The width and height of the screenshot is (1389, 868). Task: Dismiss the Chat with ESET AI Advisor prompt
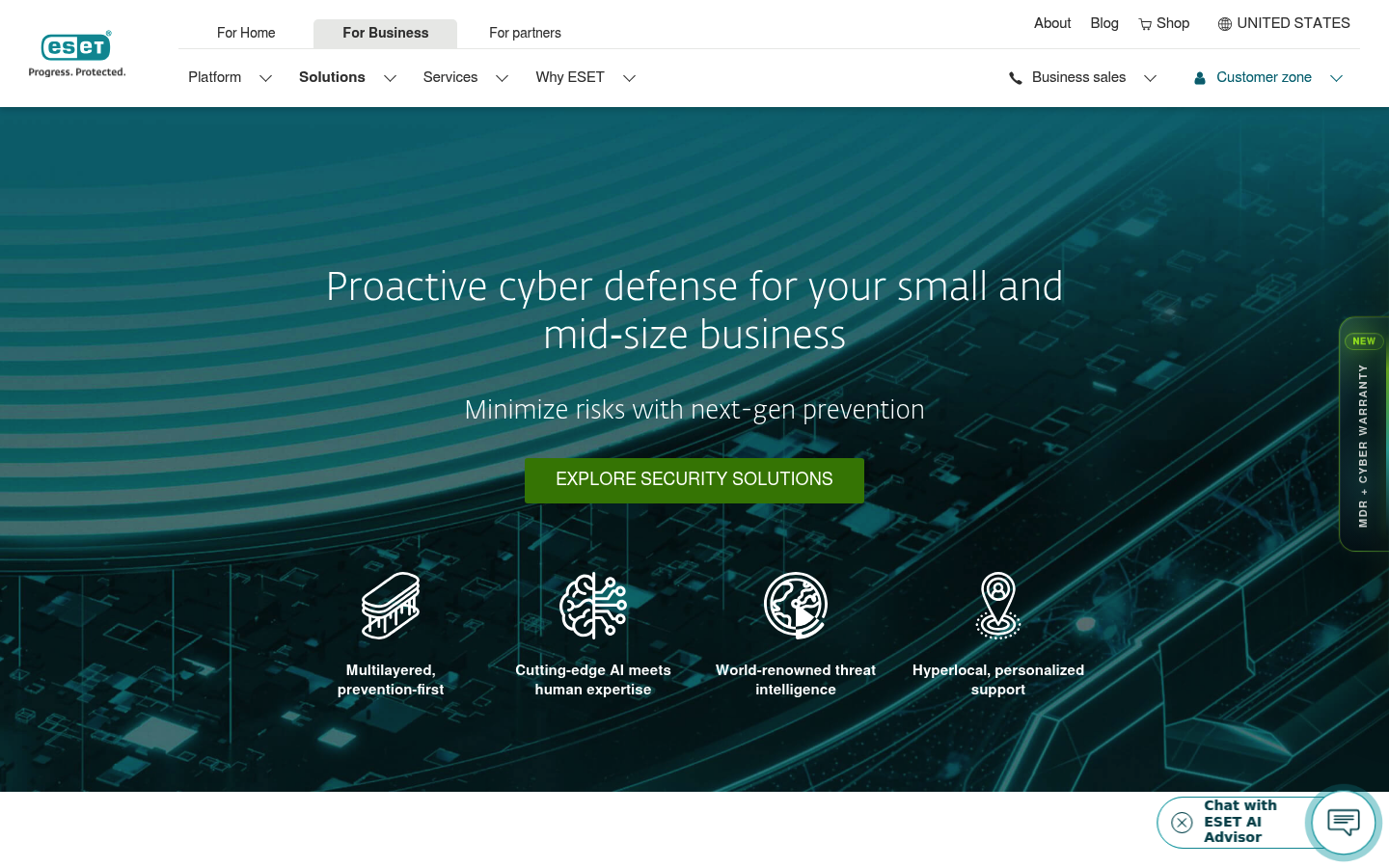(1182, 823)
